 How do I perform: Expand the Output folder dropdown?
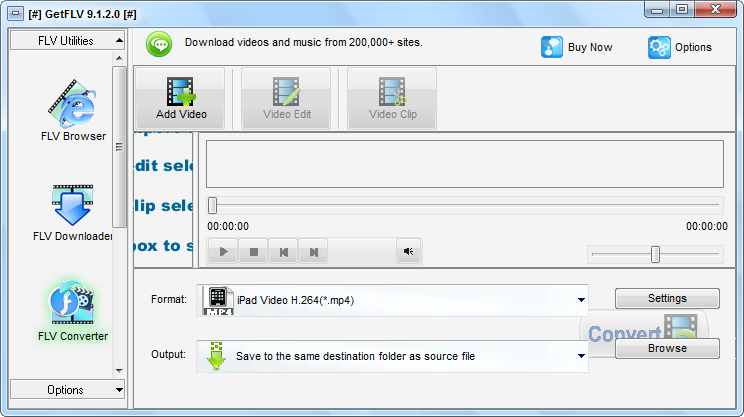click(581, 356)
